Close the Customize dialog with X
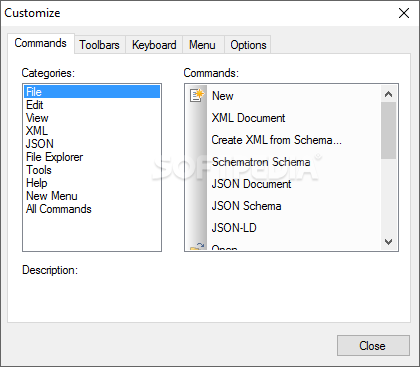 [404, 13]
